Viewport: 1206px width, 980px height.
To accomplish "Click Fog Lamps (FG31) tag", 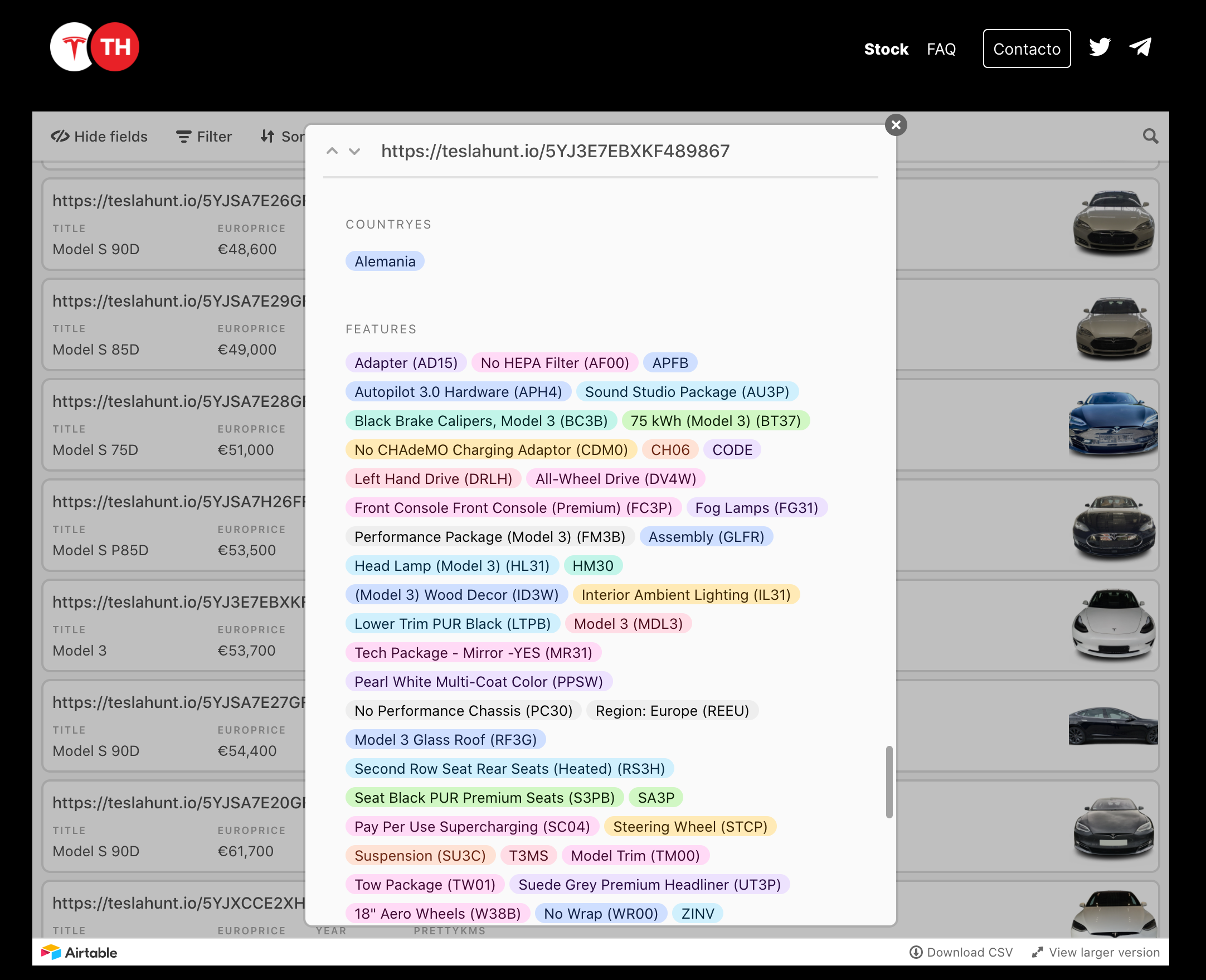I will (x=756, y=508).
